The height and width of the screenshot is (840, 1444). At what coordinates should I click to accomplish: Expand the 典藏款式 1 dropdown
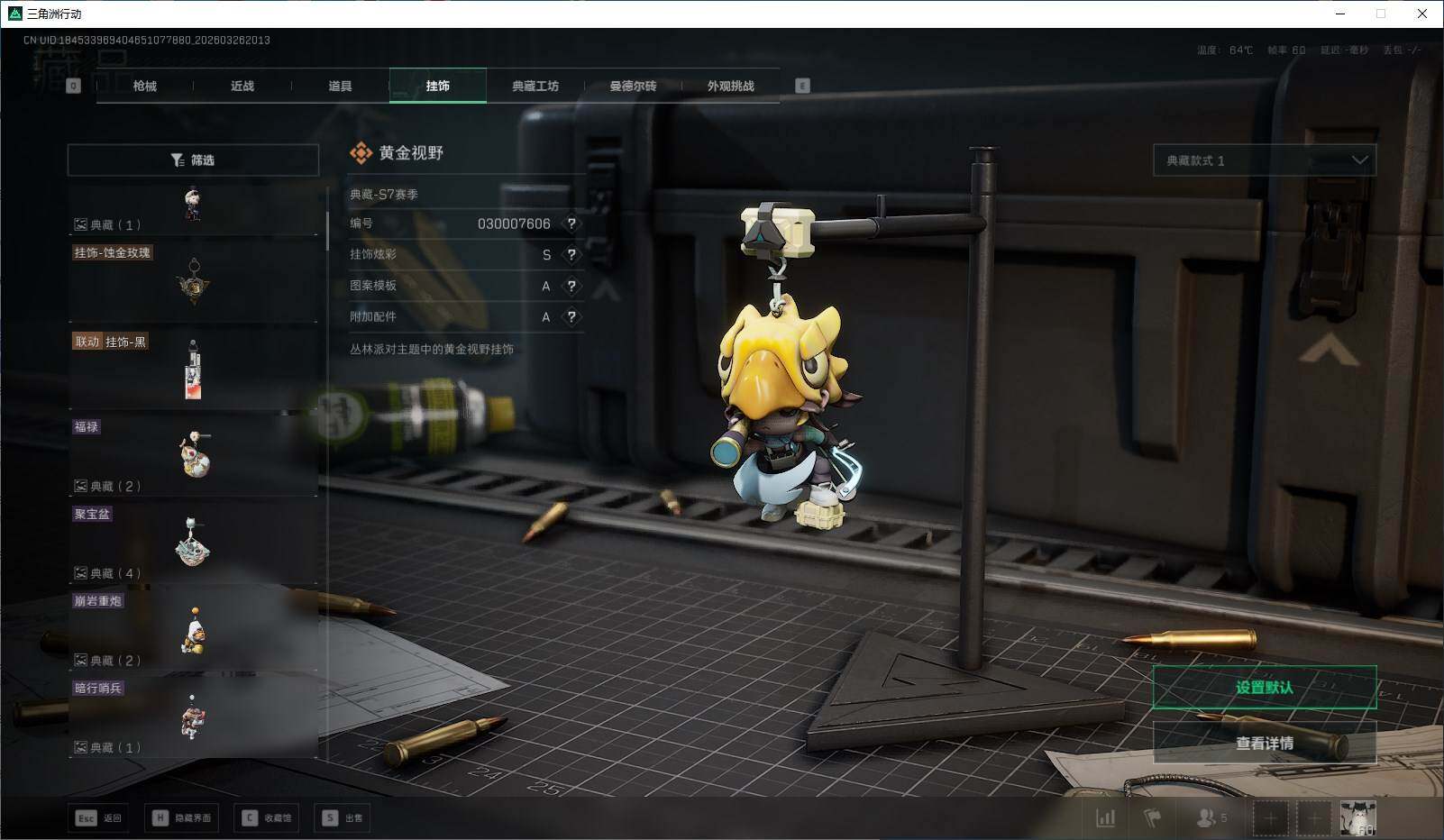pos(1265,160)
